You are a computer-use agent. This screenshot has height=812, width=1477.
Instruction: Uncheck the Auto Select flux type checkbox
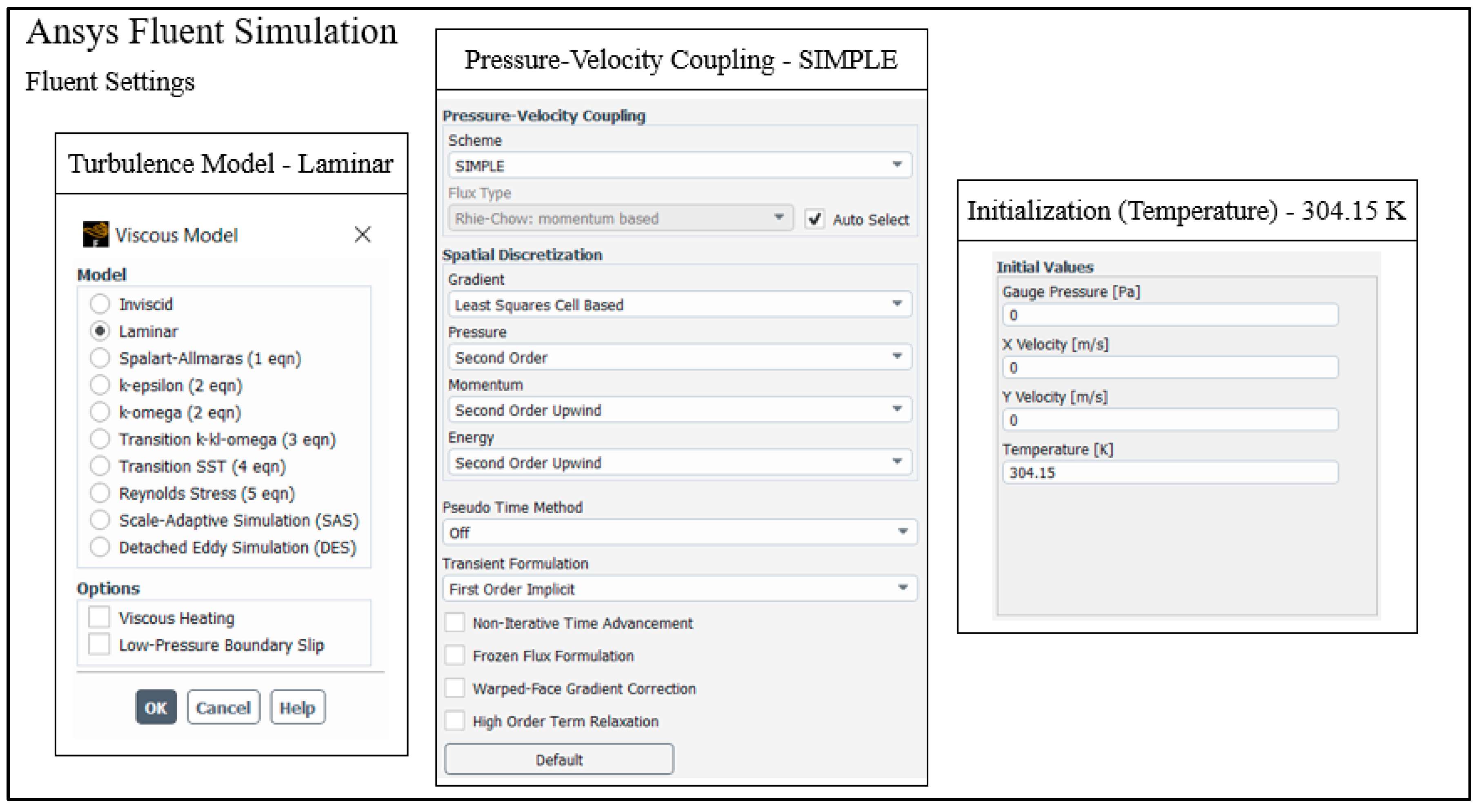pyautogui.click(x=814, y=219)
